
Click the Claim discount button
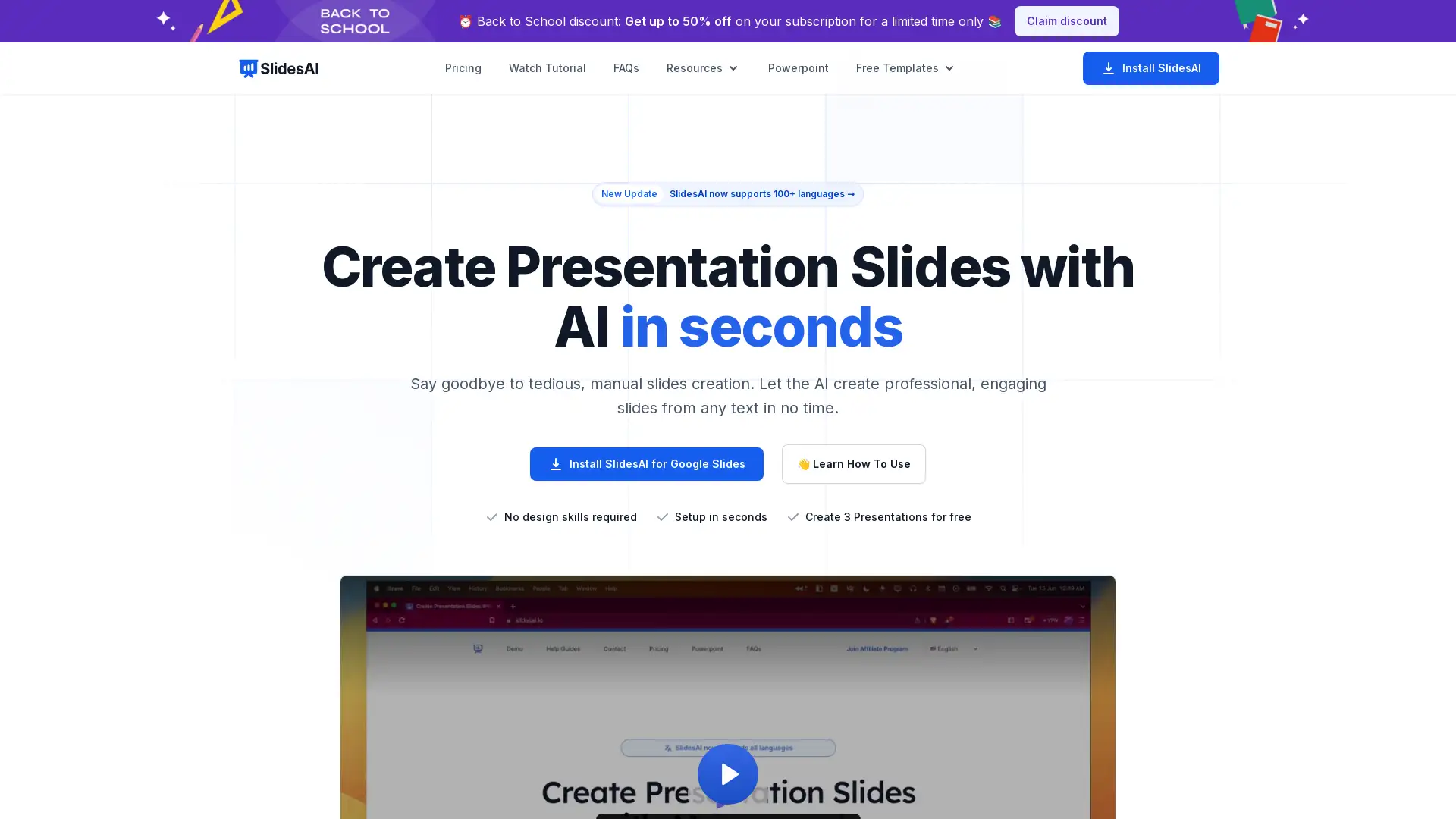[x=1066, y=21]
